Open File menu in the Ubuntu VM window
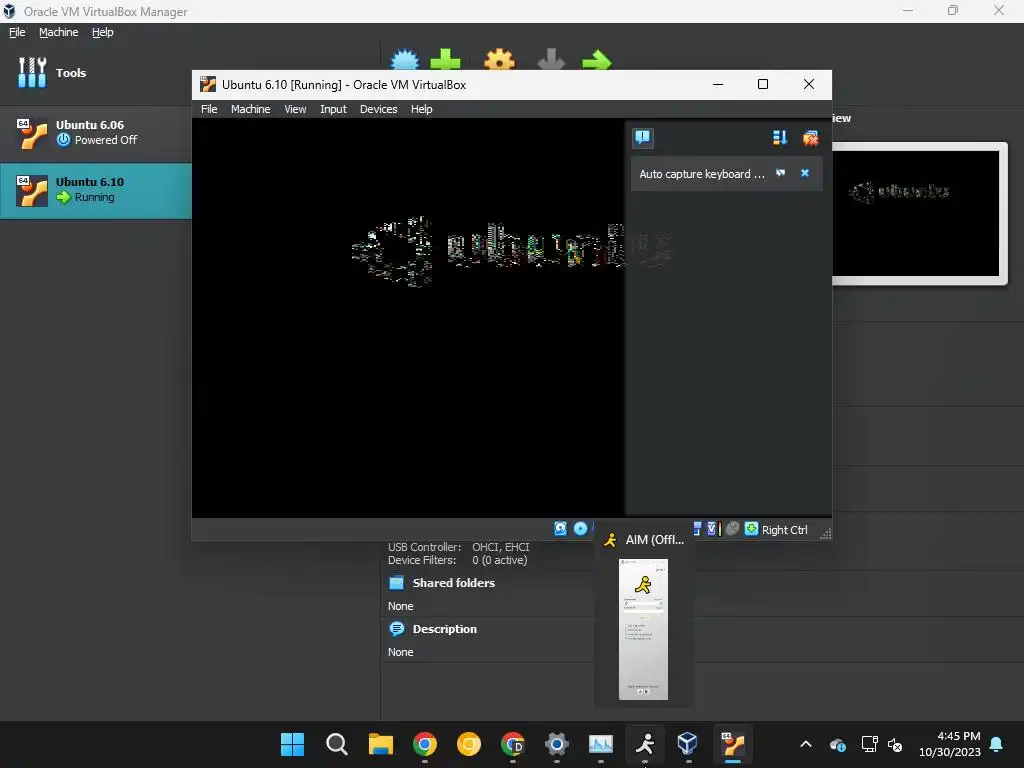 coord(209,109)
